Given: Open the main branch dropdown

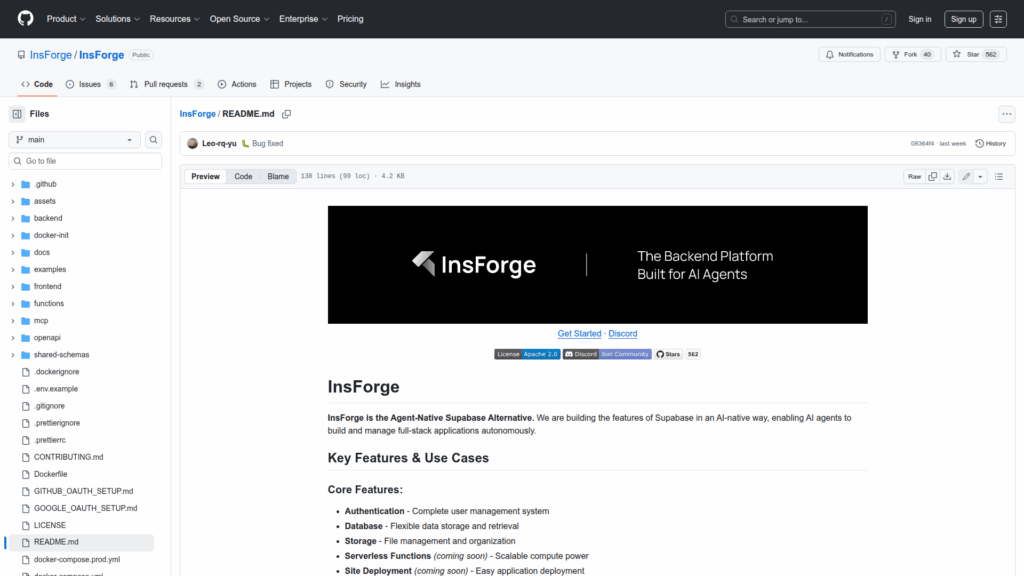Looking at the screenshot, I should pos(74,140).
